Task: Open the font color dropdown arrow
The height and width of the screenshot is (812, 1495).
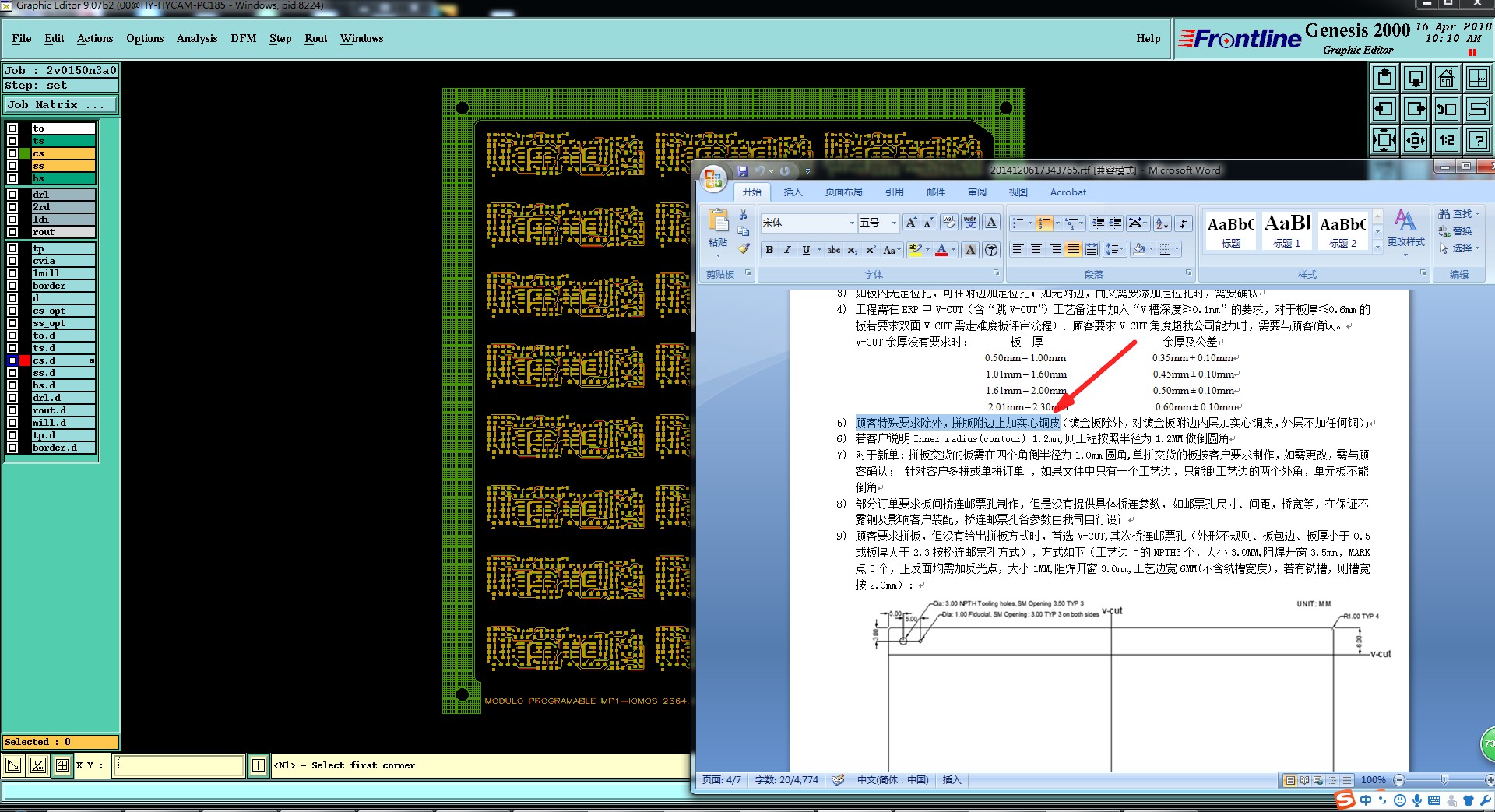Action: click(x=954, y=250)
